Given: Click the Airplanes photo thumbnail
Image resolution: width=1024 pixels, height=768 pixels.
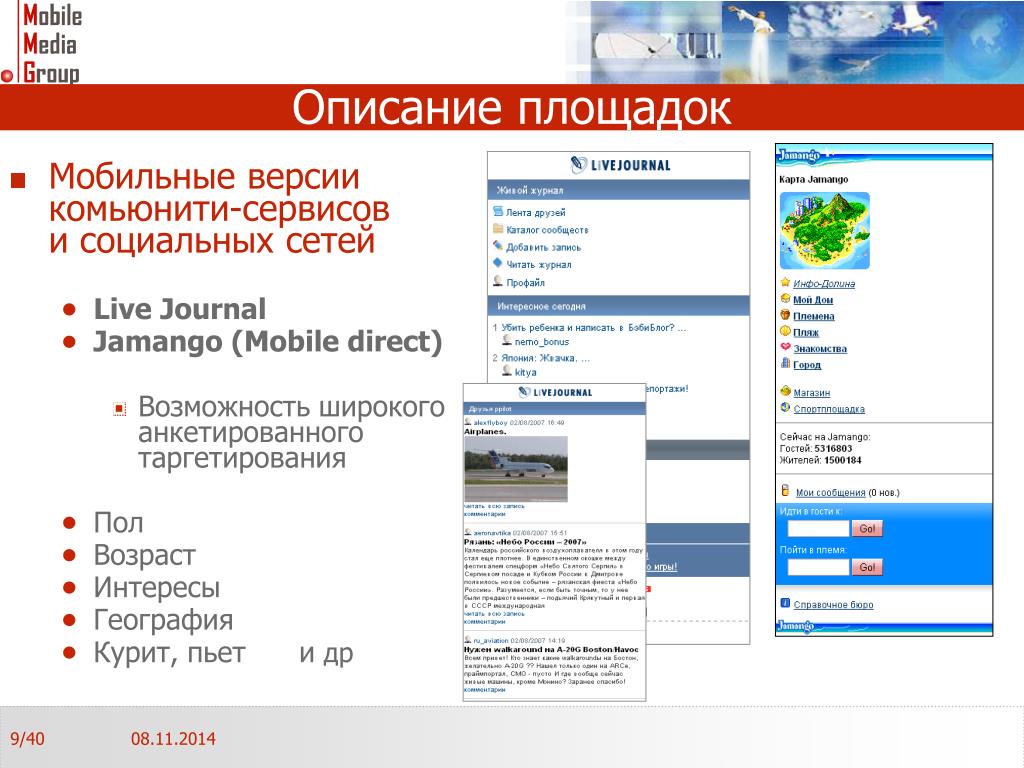Looking at the screenshot, I should click(x=516, y=469).
